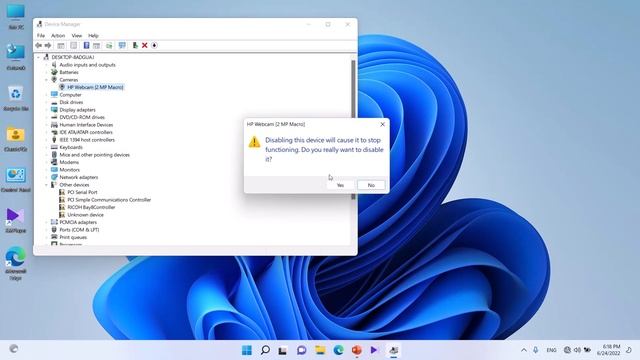Open the Windows Start menu
The image size is (640, 360).
[x=247, y=350]
